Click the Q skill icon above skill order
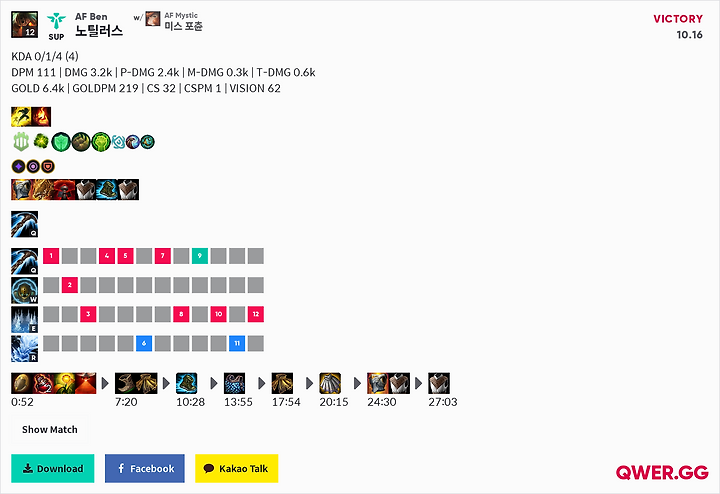This screenshot has width=720, height=494. pos(24,224)
